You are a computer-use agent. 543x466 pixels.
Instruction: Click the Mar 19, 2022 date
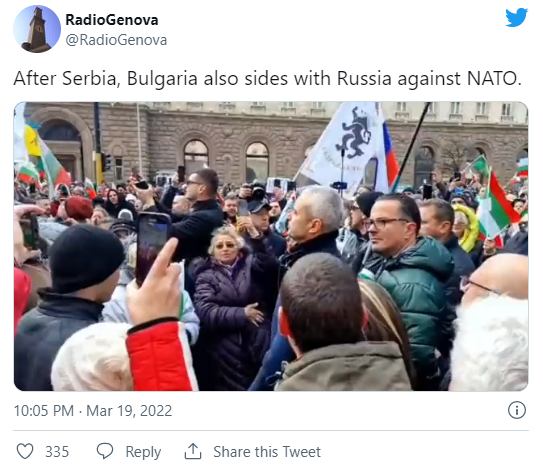pyautogui.click(x=129, y=411)
